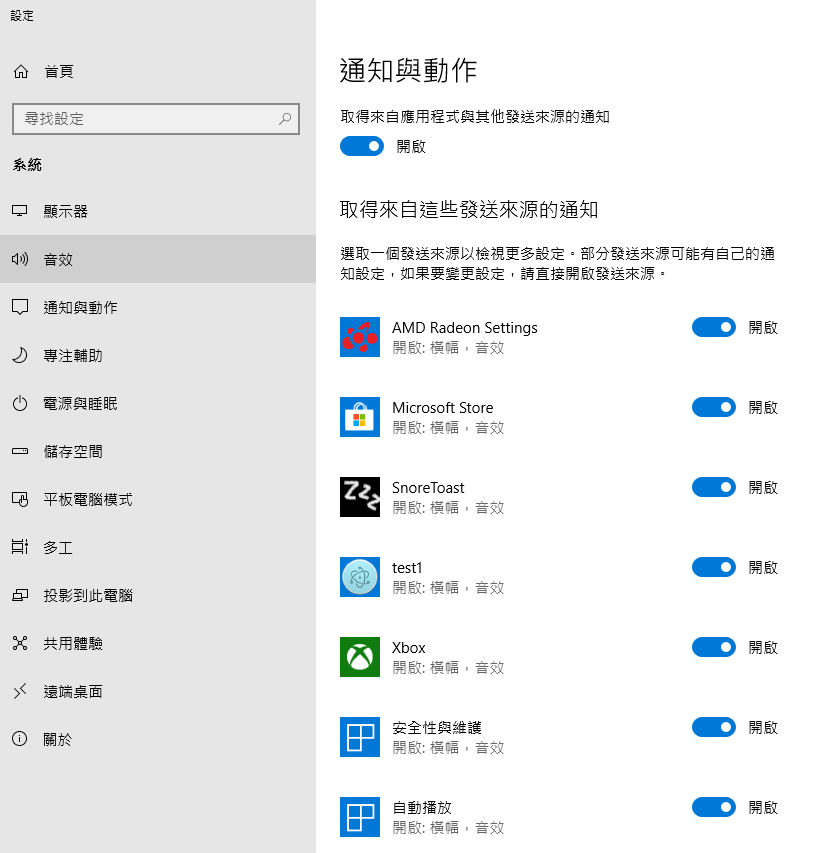The image size is (832, 853).
Task: Toggle Microsoft Store notifications off
Action: click(714, 407)
